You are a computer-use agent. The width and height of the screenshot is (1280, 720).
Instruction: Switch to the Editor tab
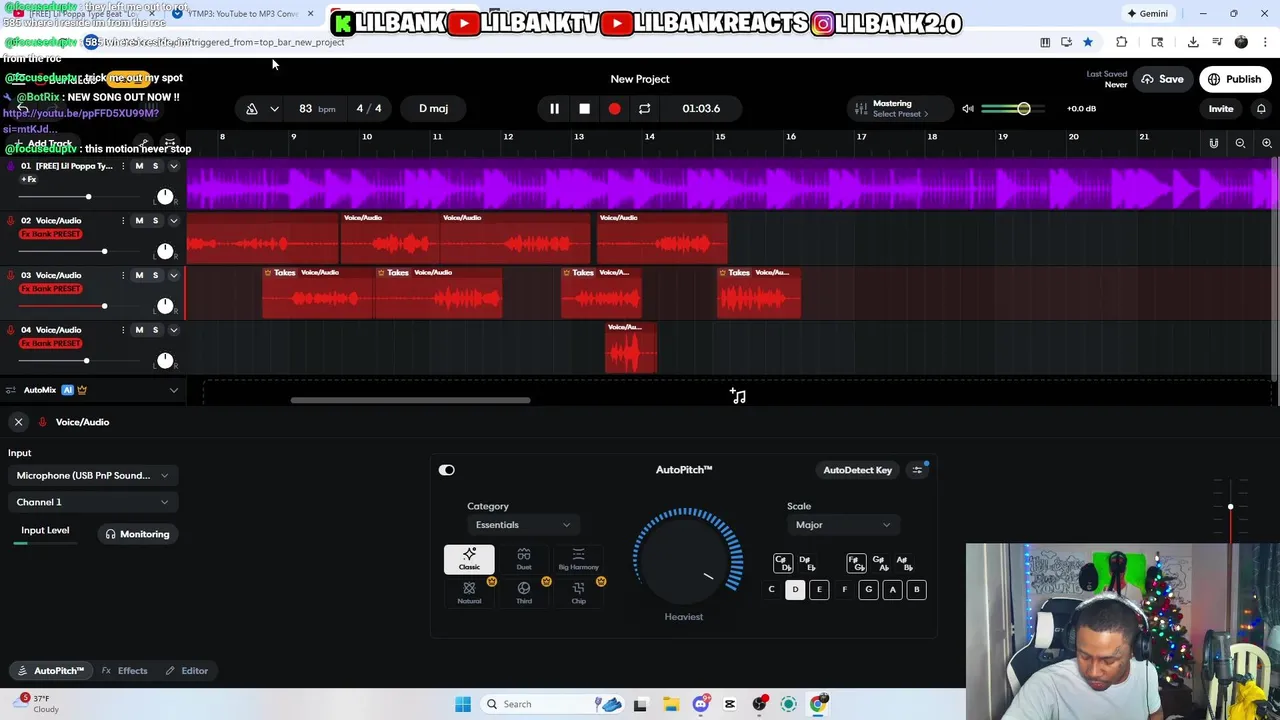click(x=187, y=671)
